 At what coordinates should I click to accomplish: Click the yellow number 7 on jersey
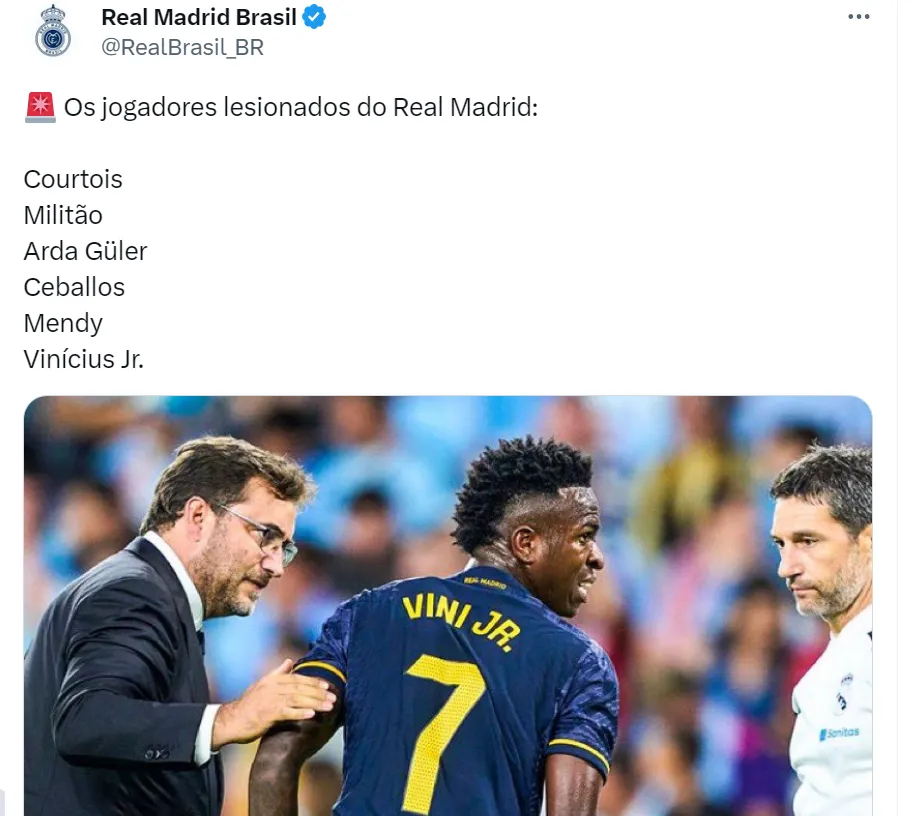point(446,731)
